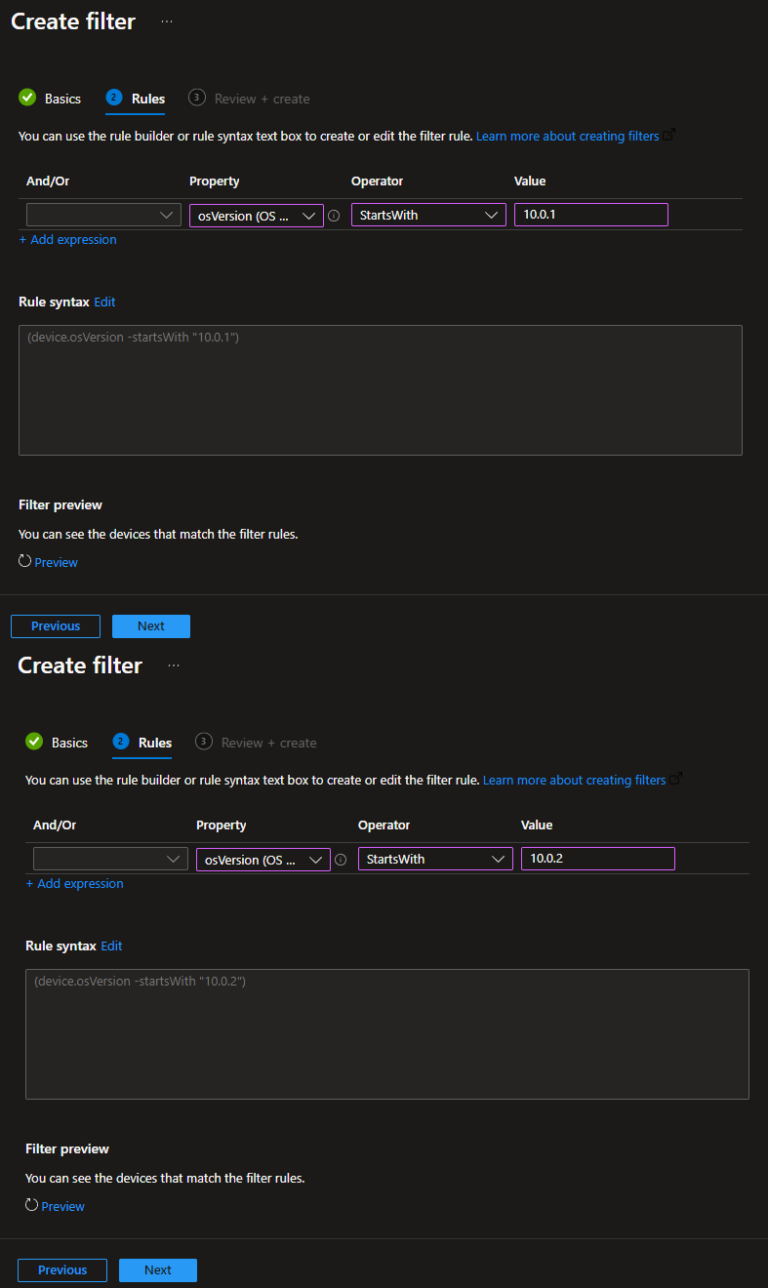Add a new rule via Add expression
Screen dimensions: 768x1288
click(x=67, y=239)
